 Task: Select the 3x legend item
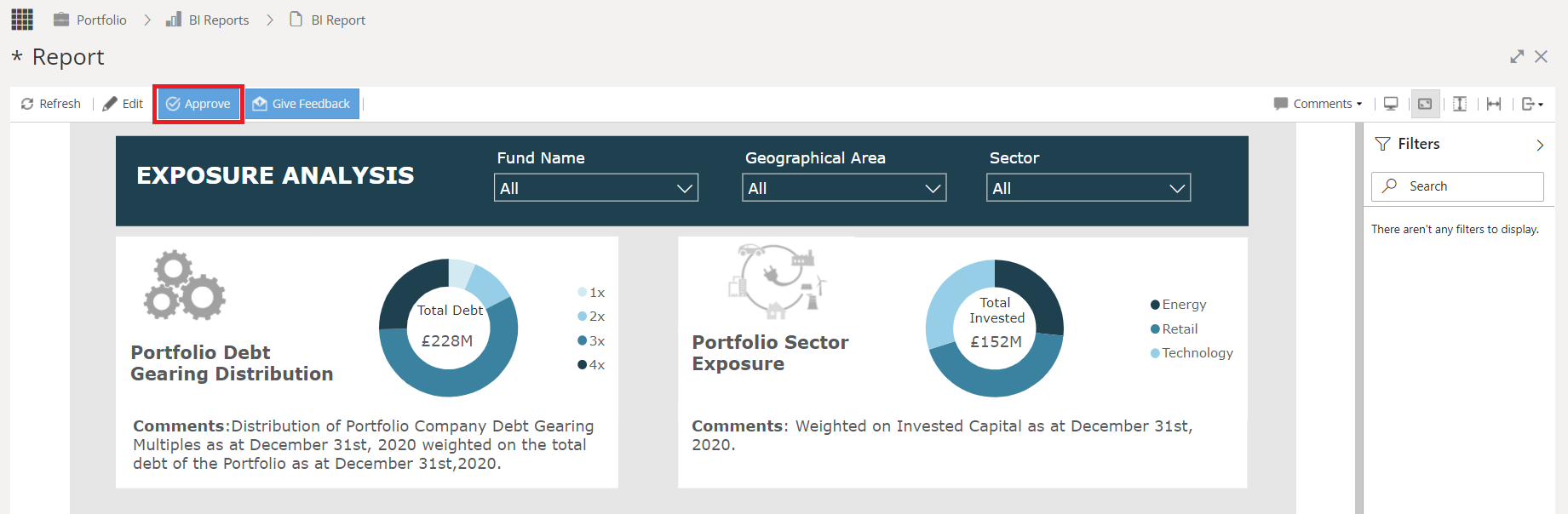point(591,340)
